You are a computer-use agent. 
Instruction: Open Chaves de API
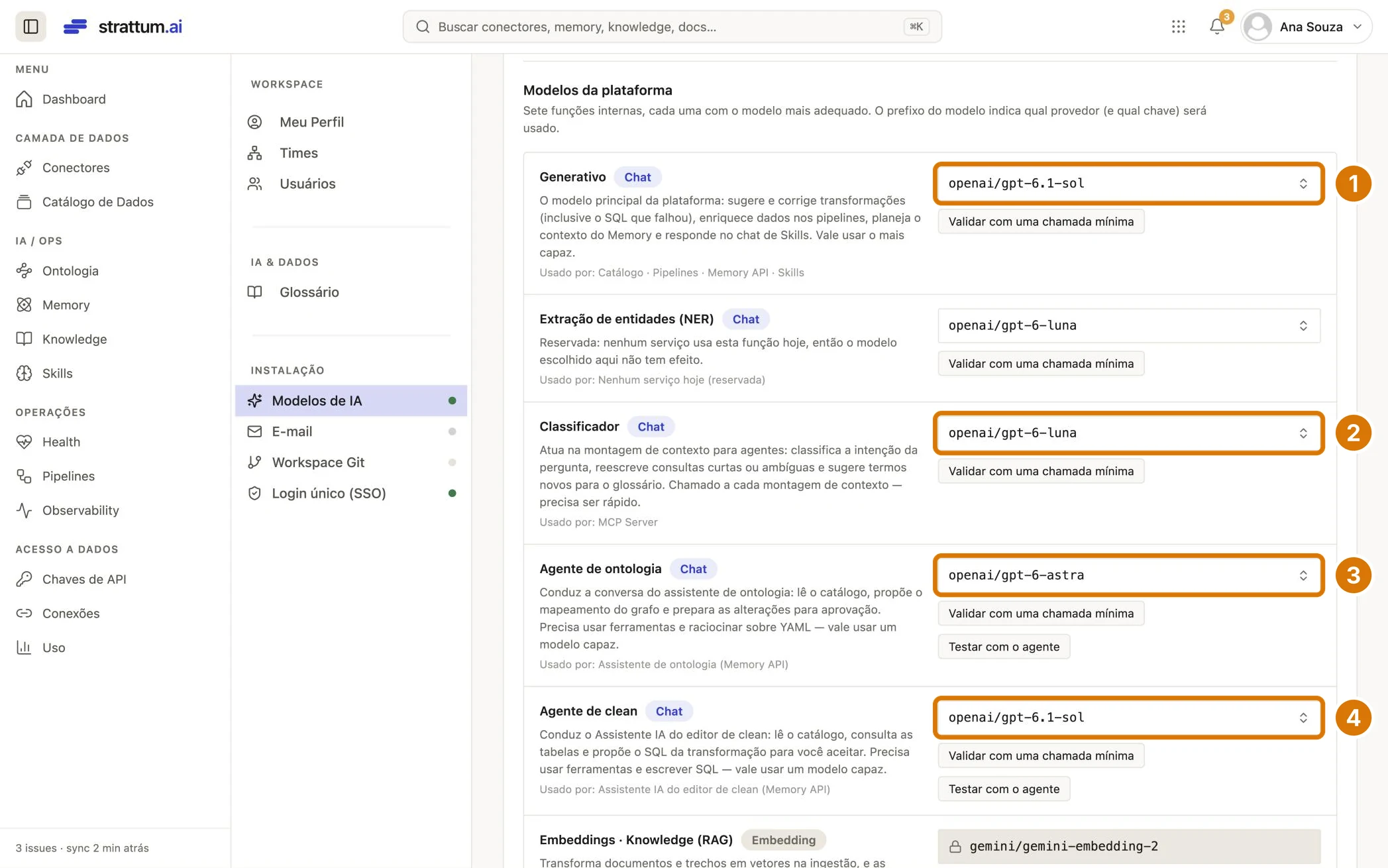tap(84, 579)
